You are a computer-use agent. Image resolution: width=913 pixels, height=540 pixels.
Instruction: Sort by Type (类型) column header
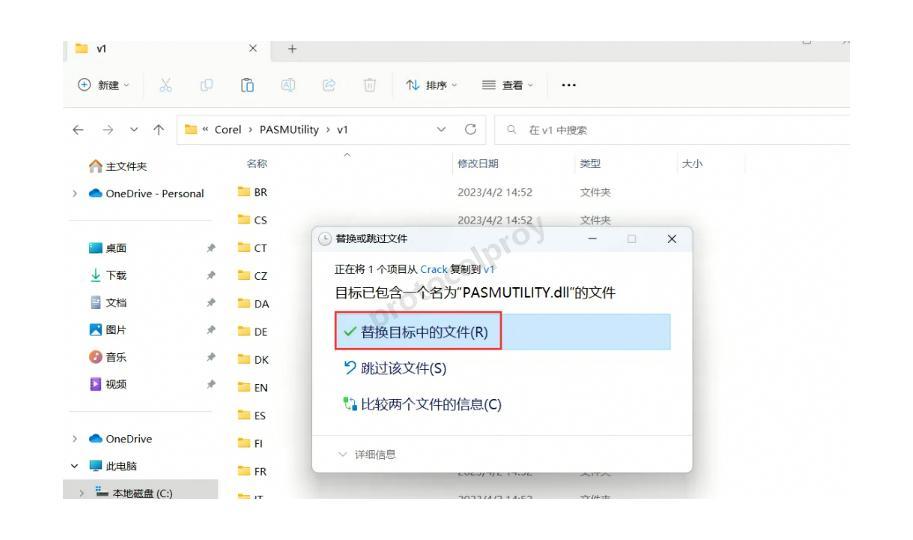click(x=590, y=164)
